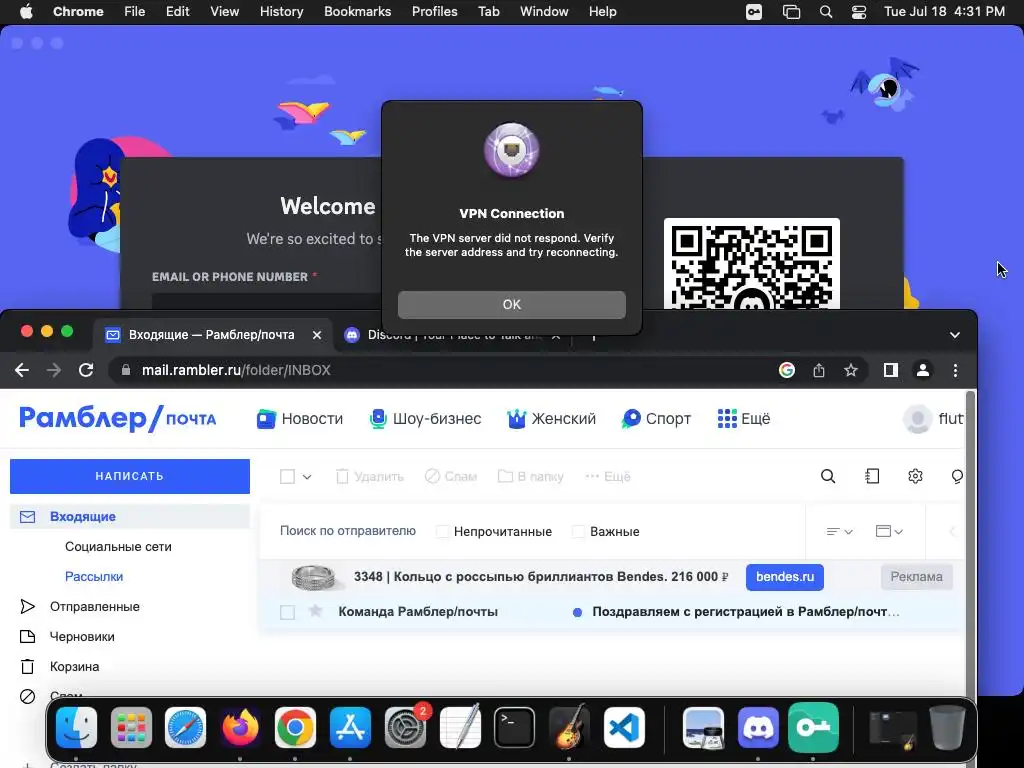The height and width of the screenshot is (768, 1024).
Task: Open Черновики drafts folder
Action: click(82, 637)
